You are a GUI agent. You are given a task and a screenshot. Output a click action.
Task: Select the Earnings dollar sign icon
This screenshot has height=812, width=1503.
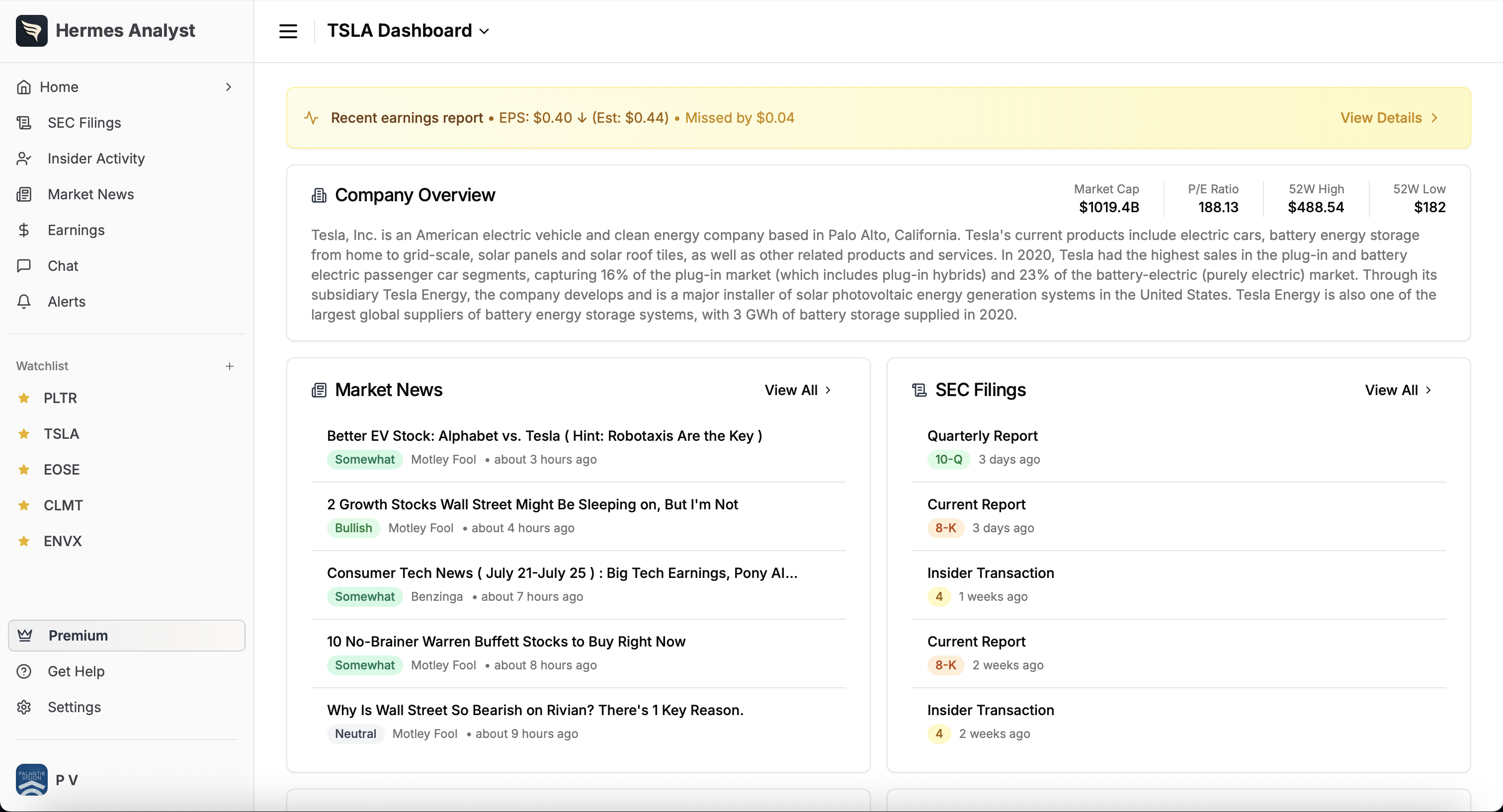pos(24,230)
